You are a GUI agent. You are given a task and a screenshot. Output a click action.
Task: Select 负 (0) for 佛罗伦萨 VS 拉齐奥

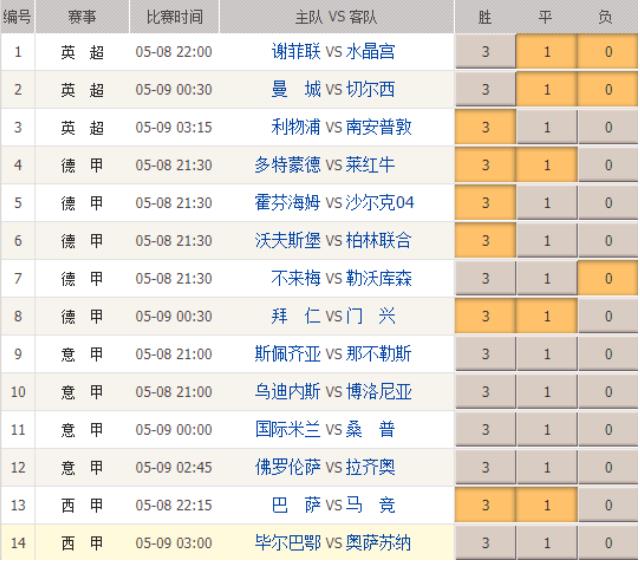click(608, 467)
